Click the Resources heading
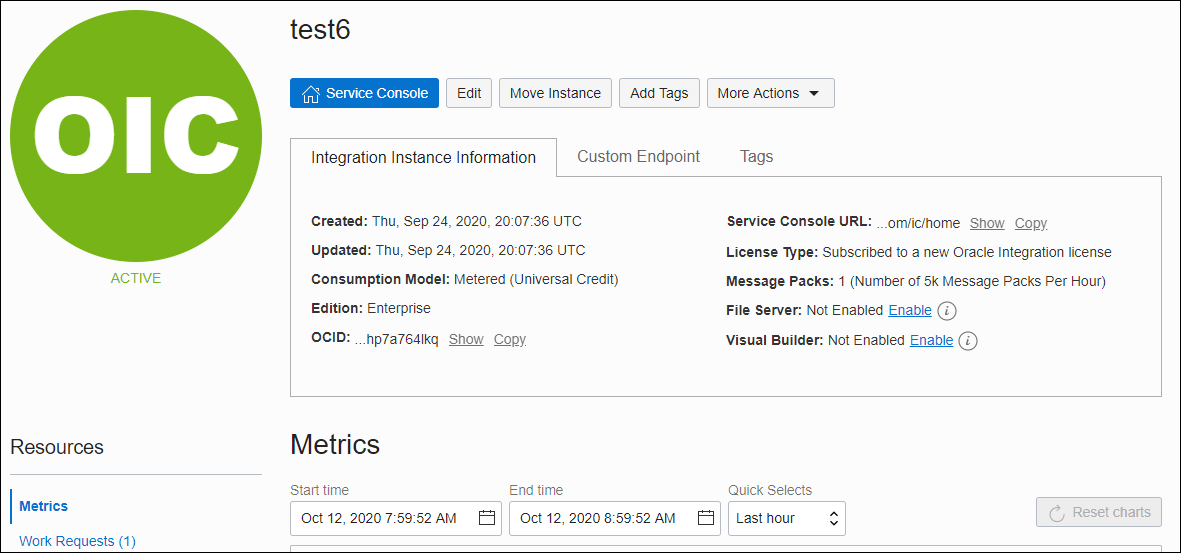The image size is (1181, 553). click(57, 448)
